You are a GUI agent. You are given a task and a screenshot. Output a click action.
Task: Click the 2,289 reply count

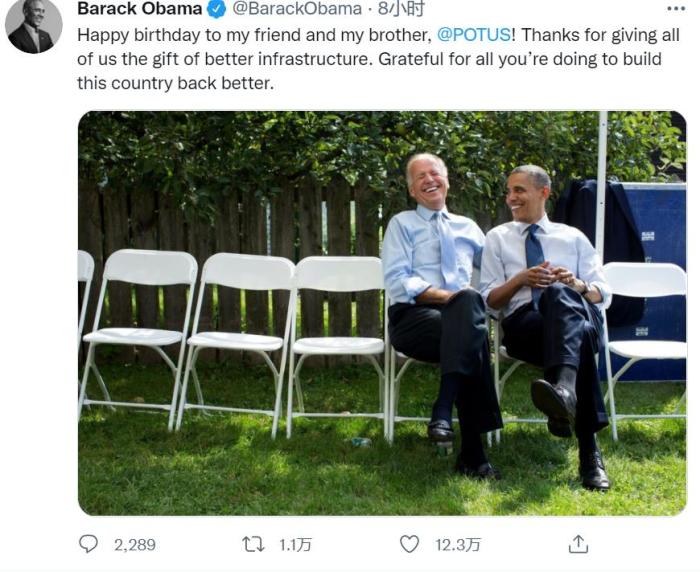(135, 544)
